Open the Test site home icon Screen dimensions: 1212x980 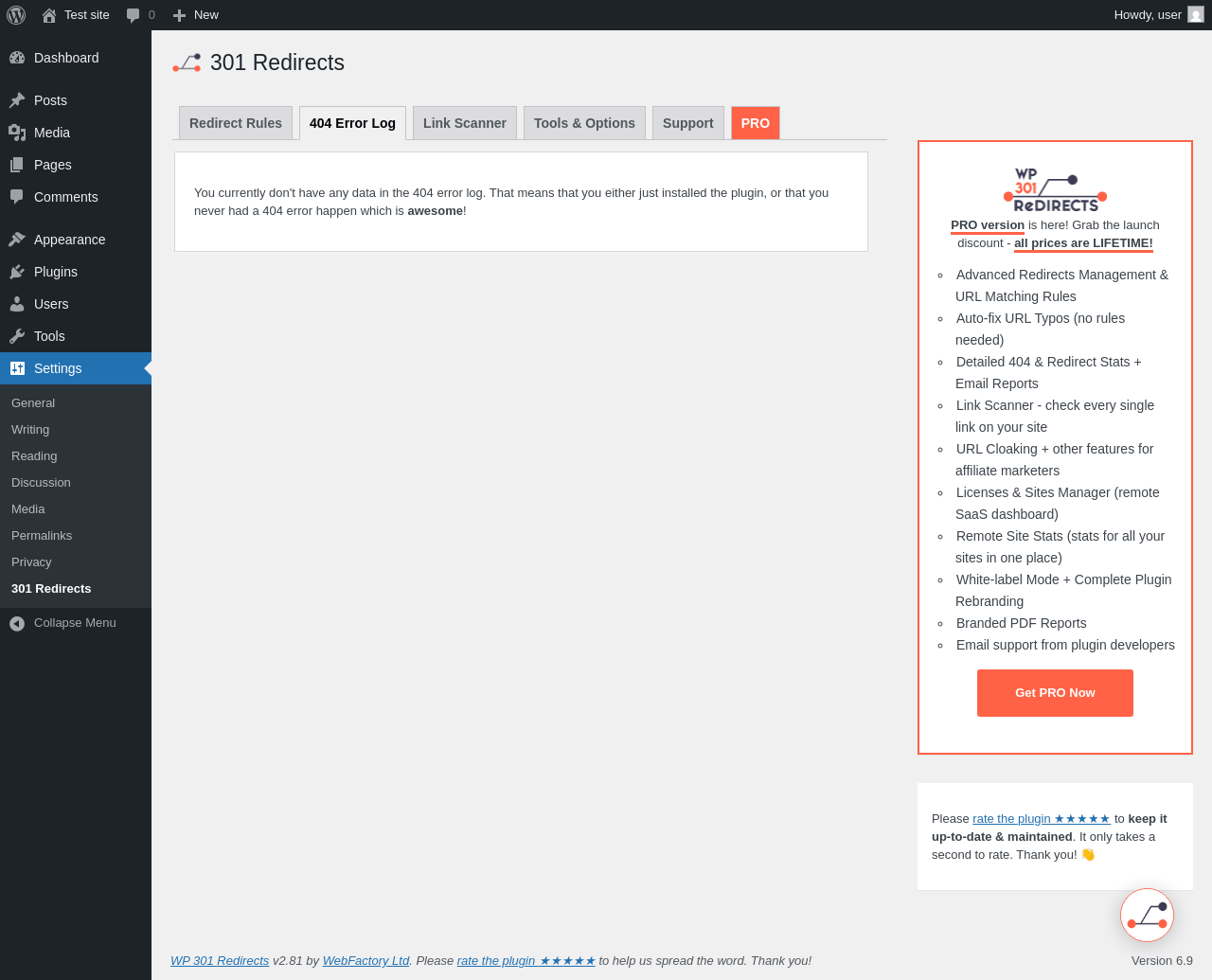tap(49, 15)
